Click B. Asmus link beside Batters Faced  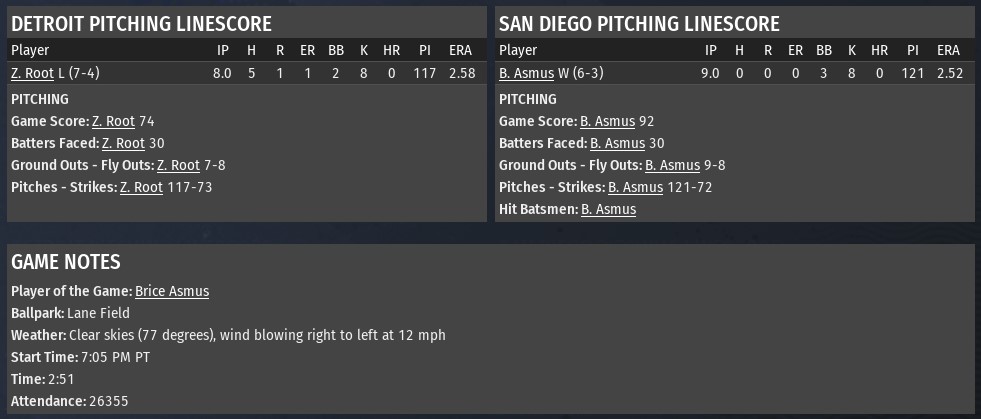617,143
